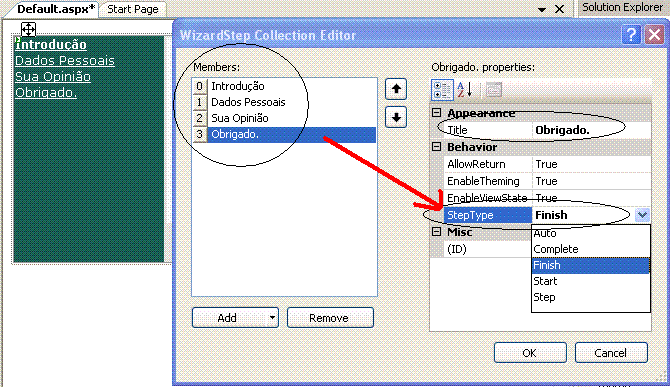Select the EnableViewState property name
This screenshot has width=670, height=387.
point(488,198)
